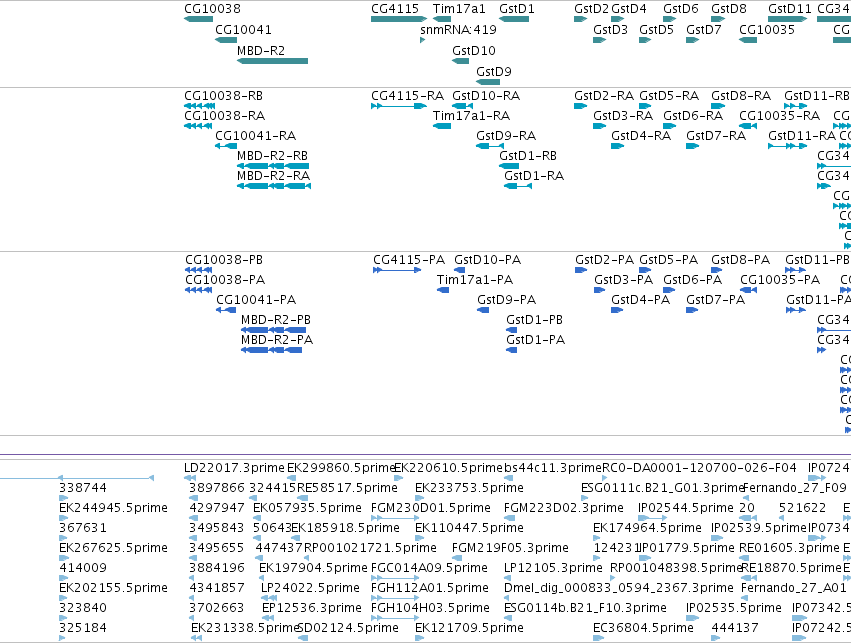Viewport: 851px width, 643px height.
Task: Click transcript Tim17a1-RA
Action: (x=471, y=116)
